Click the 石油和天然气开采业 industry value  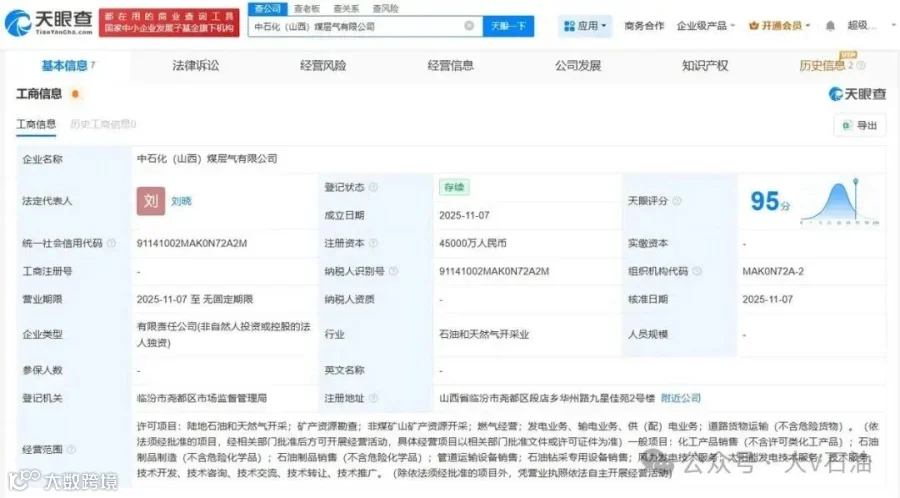(x=484, y=334)
